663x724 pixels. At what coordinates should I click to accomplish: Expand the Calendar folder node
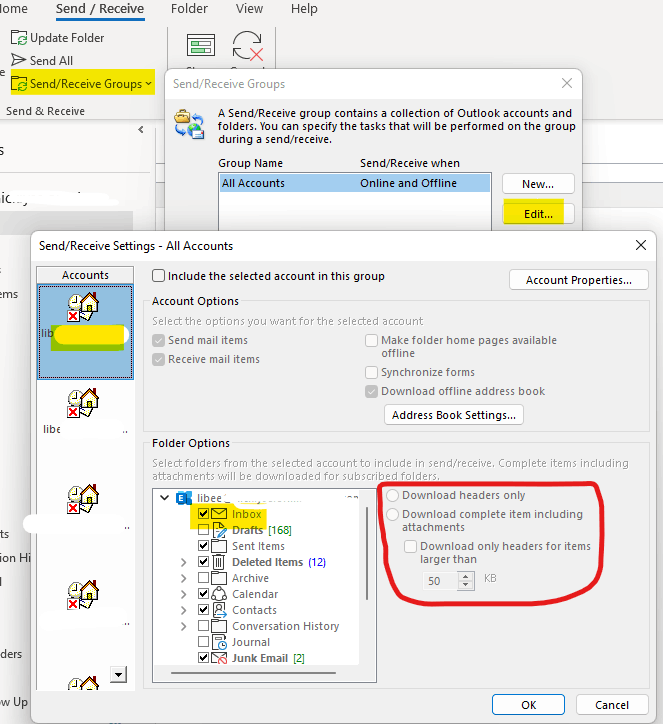(x=183, y=594)
